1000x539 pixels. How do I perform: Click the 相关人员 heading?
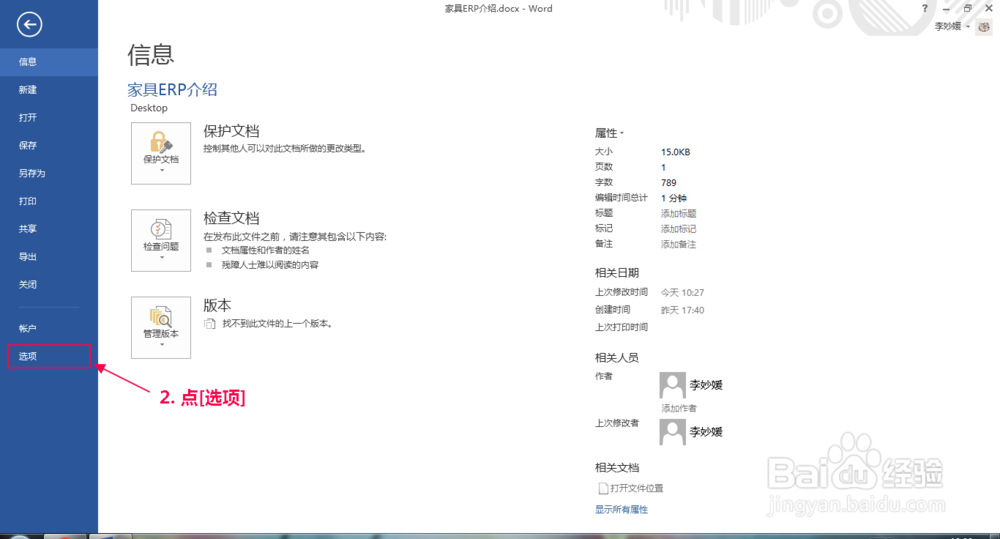click(617, 358)
